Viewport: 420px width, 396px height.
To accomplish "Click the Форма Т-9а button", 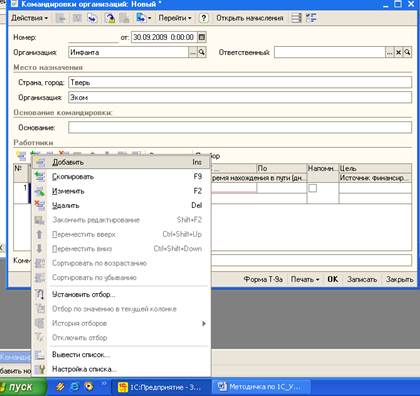I will tap(263, 279).
